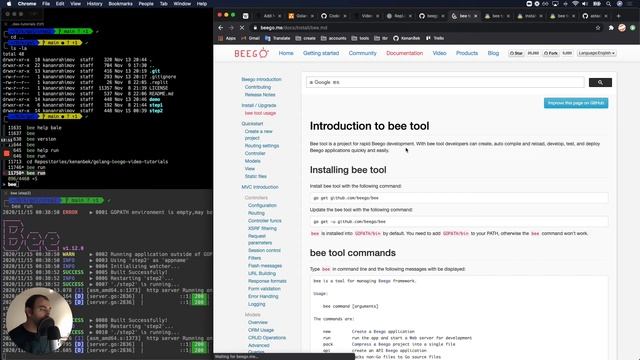Viewport: 640px width, 360px height.
Task: Switch to the Golang browser tab
Action: (301, 16)
